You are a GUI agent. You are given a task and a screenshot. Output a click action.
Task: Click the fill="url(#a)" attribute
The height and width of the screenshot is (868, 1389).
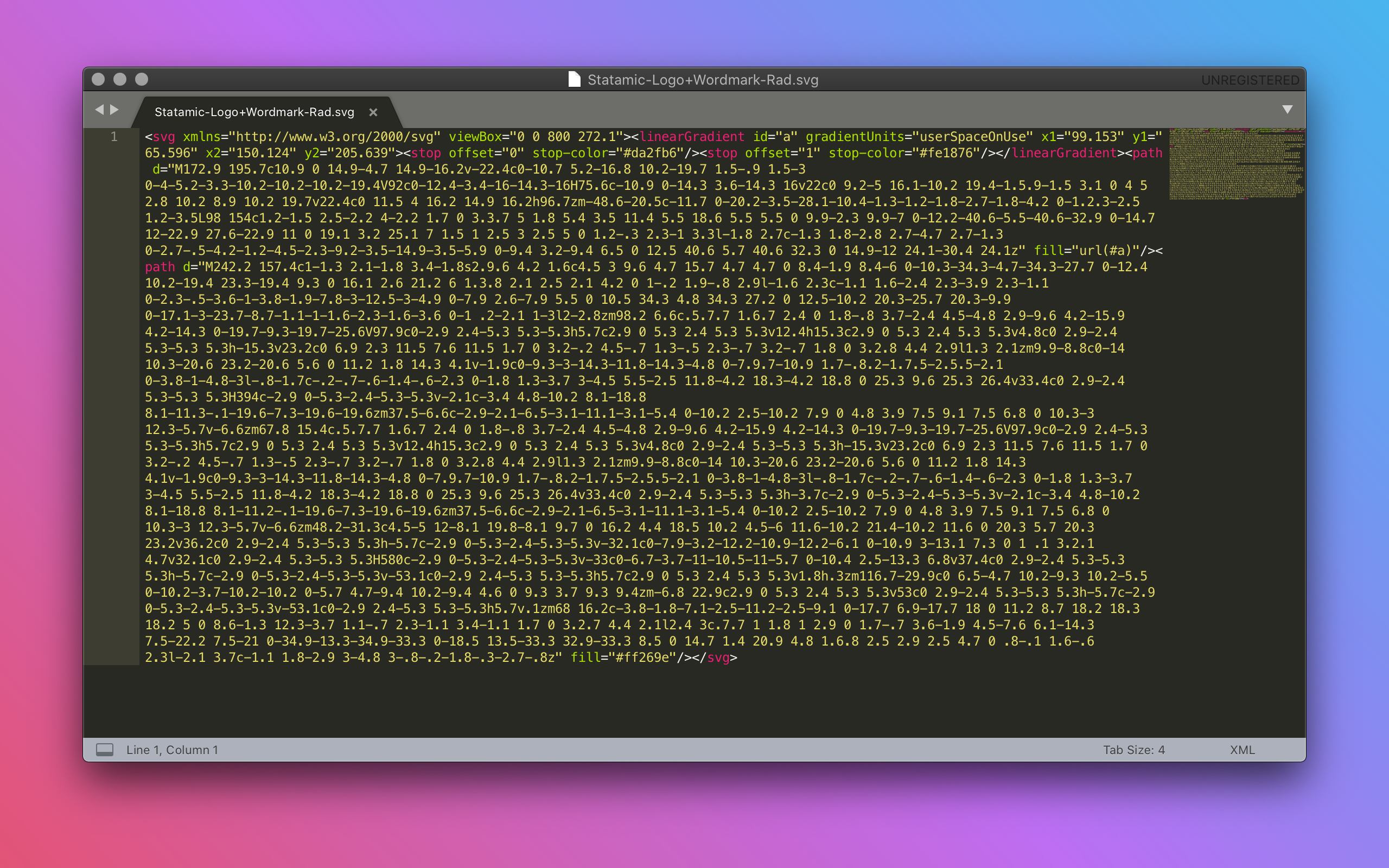[x=1087, y=251]
